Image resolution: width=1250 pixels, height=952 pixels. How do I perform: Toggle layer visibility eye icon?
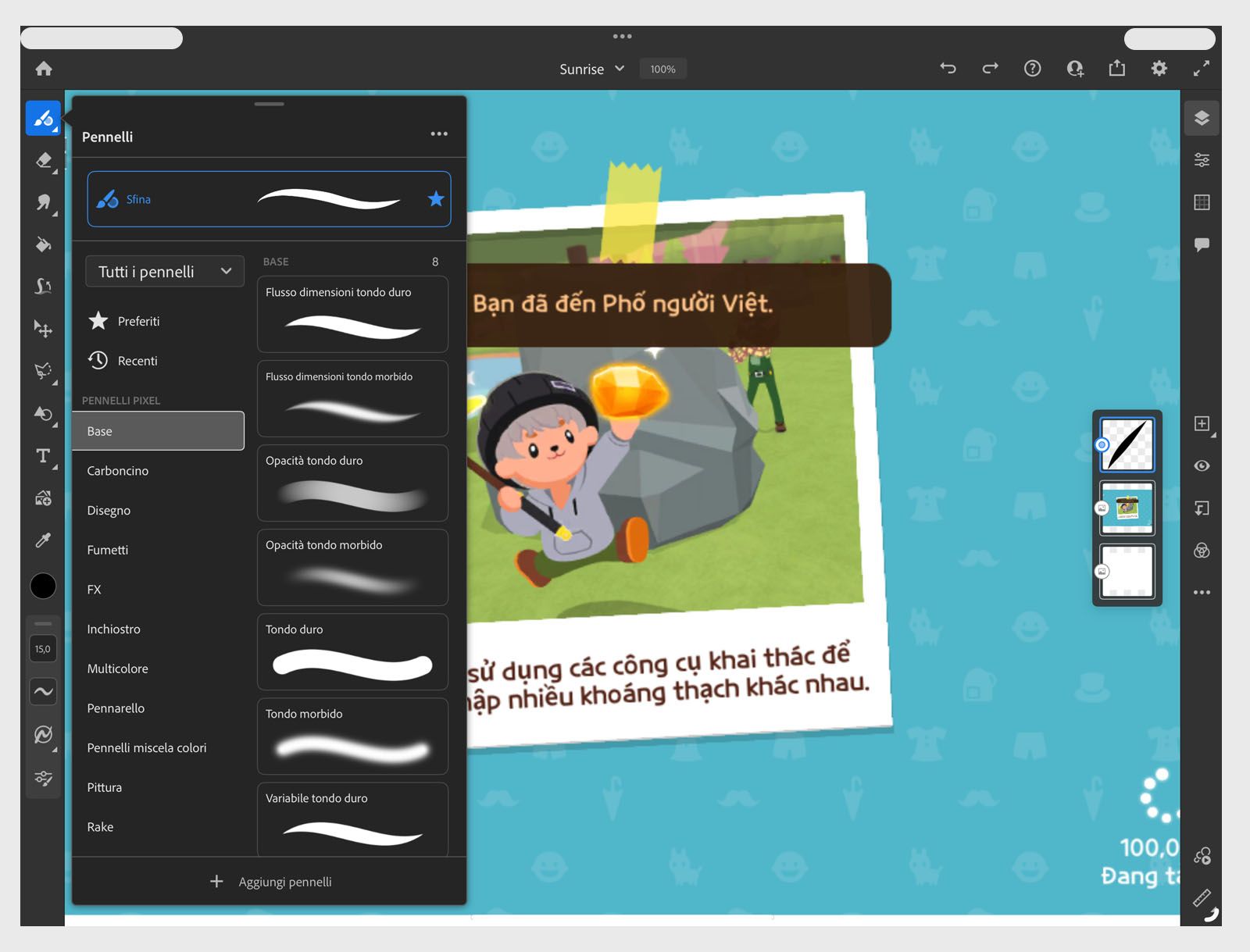click(x=1202, y=465)
